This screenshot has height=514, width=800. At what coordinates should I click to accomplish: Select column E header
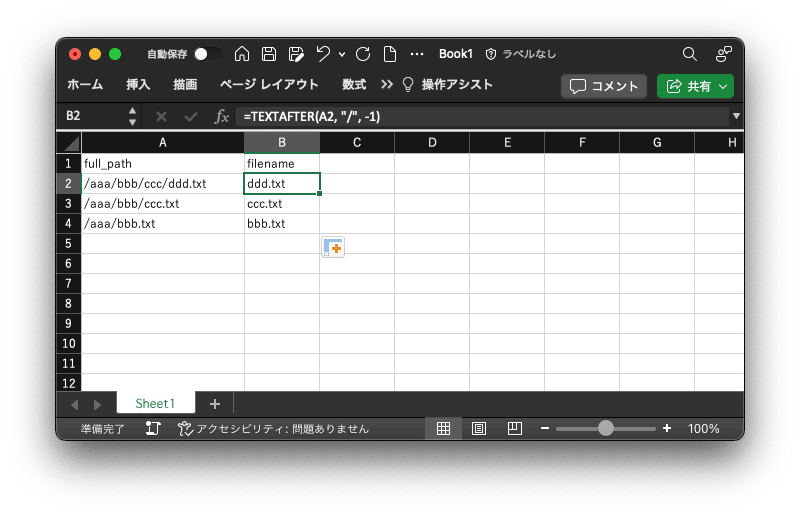pyautogui.click(x=507, y=143)
